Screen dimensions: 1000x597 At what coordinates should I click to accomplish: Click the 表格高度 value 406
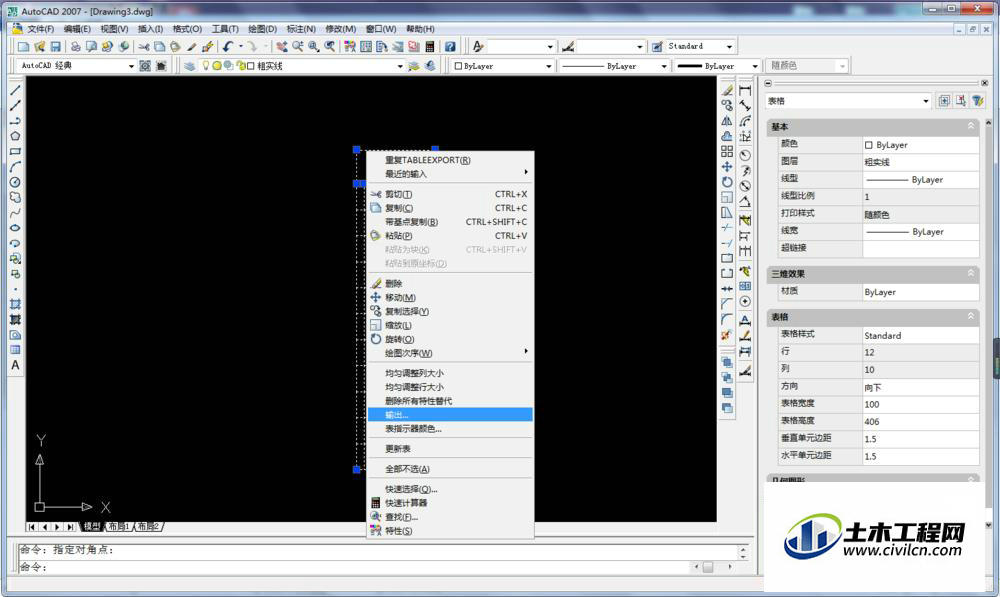(x=920, y=422)
